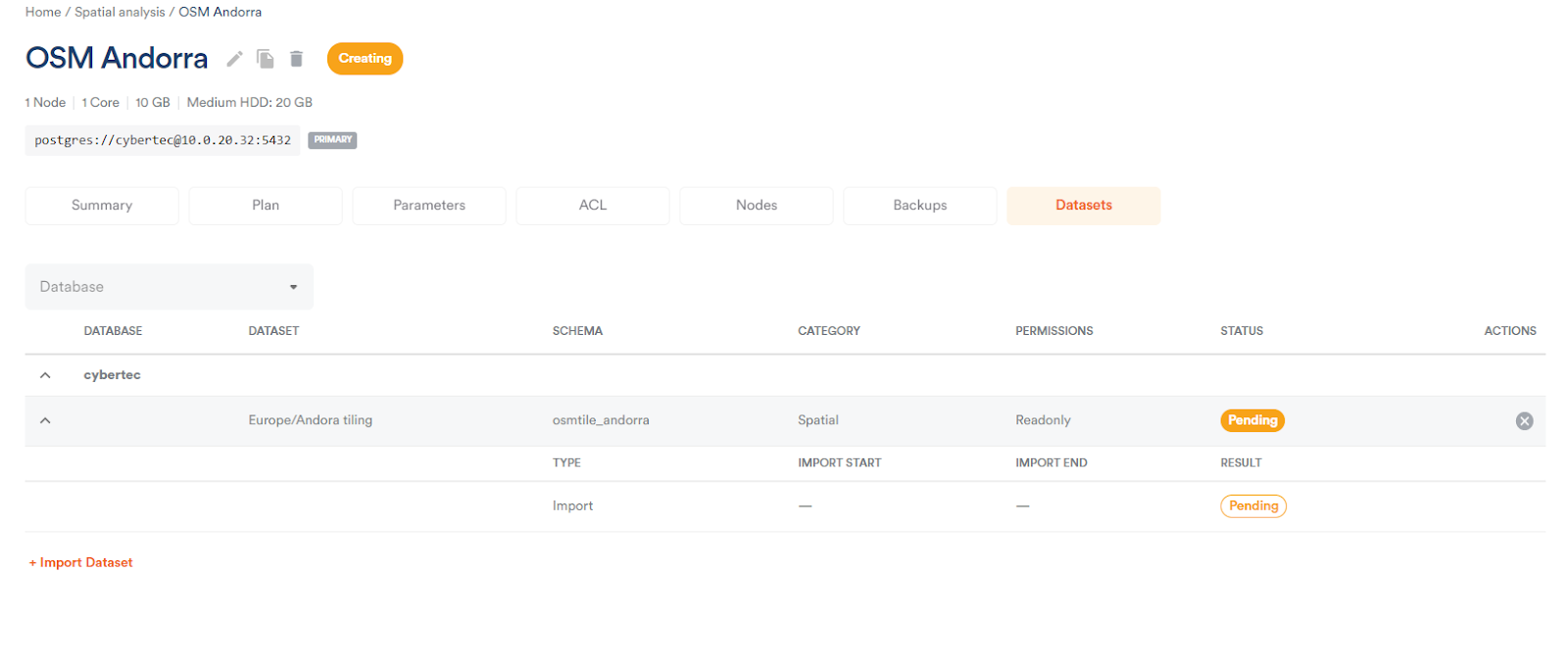Viewport: 1568px width, 667px height.
Task: Click the outlined Pending result badge
Action: tap(1253, 505)
